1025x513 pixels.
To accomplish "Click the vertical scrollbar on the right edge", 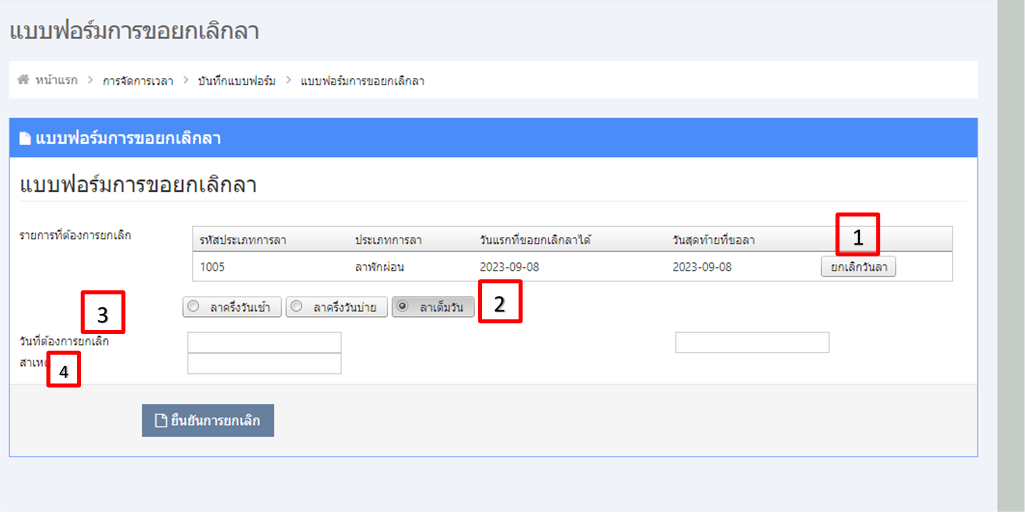I will (x=1011, y=250).
